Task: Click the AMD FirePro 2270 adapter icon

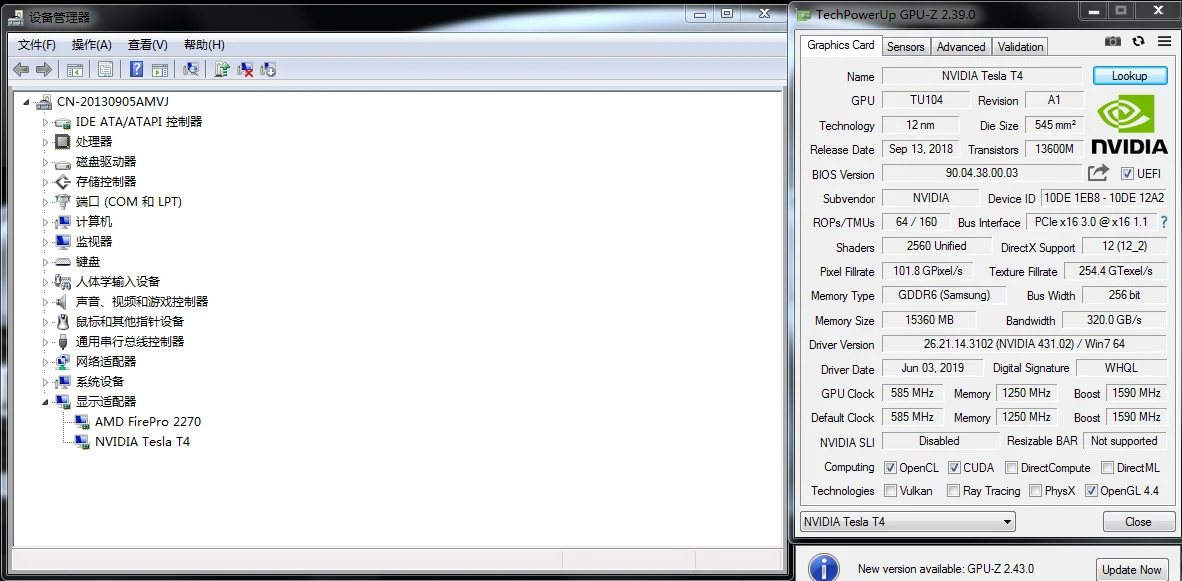Action: 81,421
